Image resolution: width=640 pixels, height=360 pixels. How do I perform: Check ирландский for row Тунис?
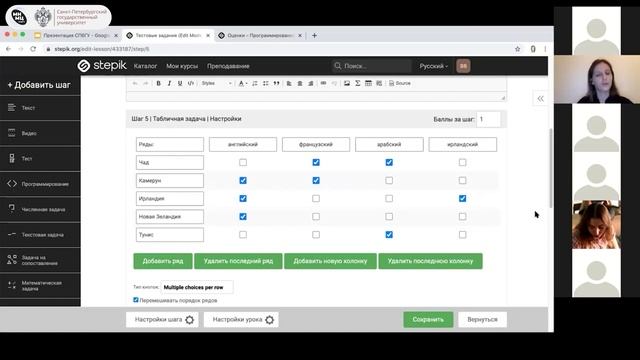coord(462,235)
